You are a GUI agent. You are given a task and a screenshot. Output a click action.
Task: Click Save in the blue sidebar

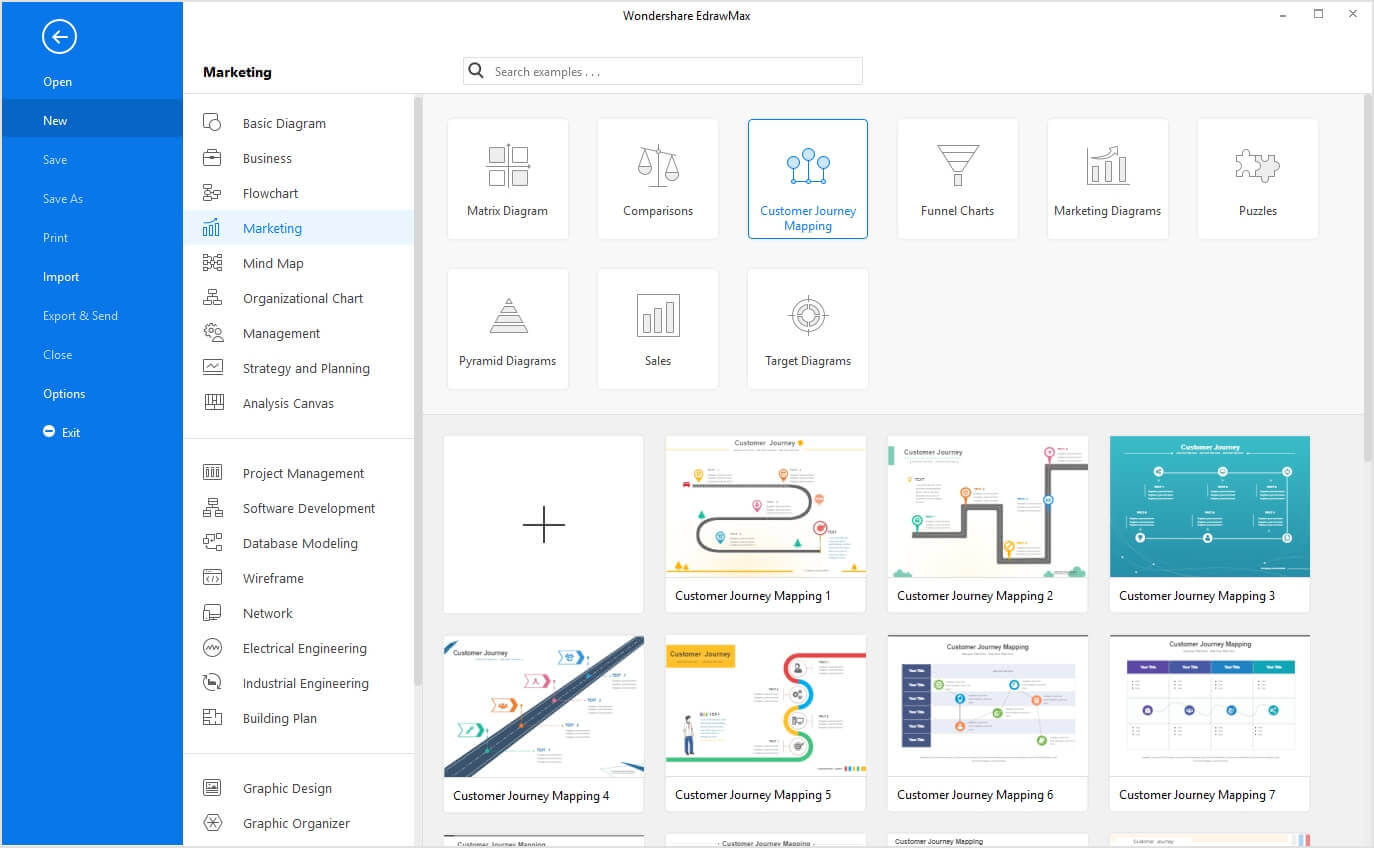92,160
